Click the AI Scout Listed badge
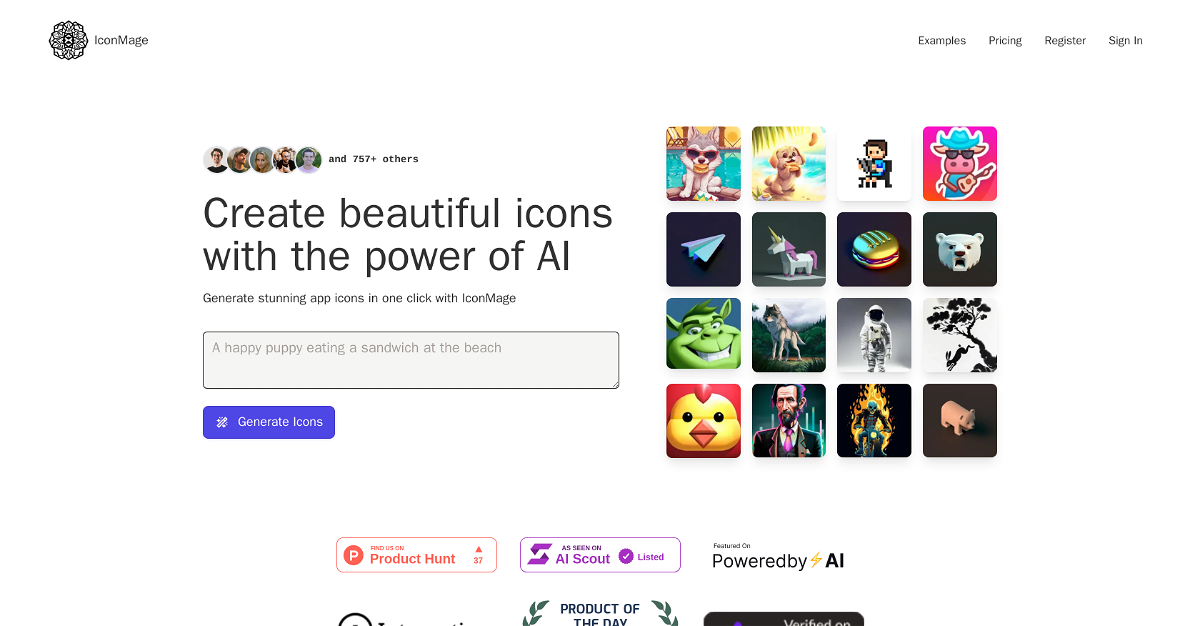Image resolution: width=1200 pixels, height=626 pixels. pos(600,555)
